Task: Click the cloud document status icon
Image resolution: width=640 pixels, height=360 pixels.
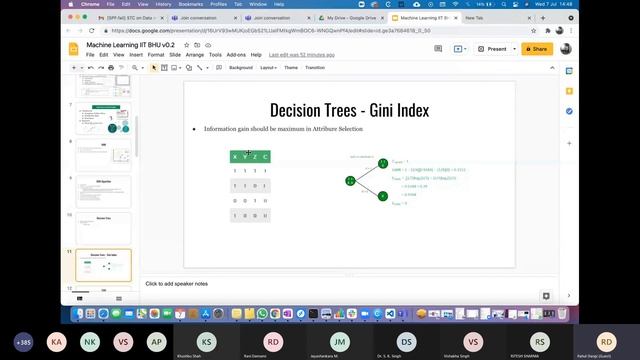Action: pos(208,45)
